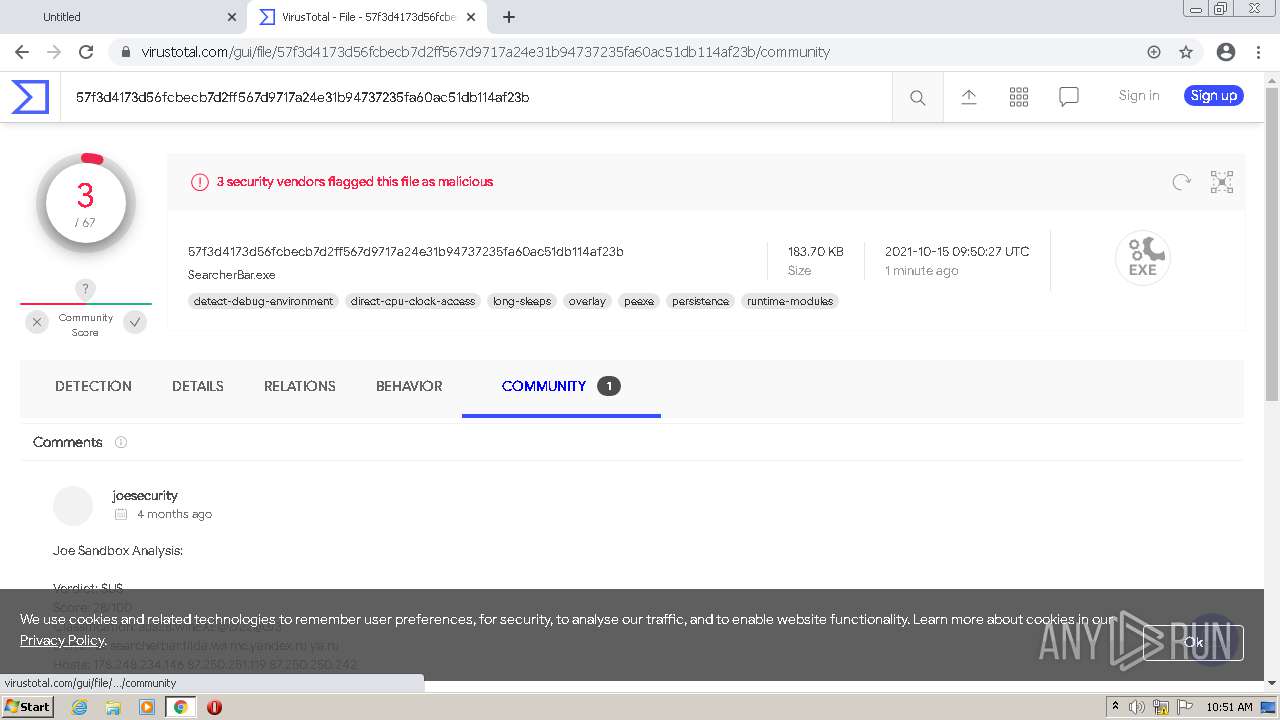Click the '3 security vendors flagged' message
Viewport: 1280px width, 720px height.
click(355, 182)
